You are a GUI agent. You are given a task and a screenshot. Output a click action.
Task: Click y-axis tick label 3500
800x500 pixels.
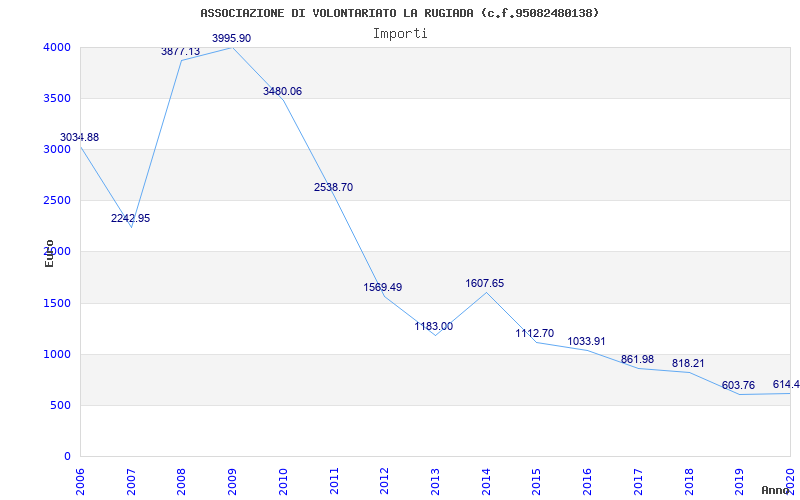(x=56, y=98)
